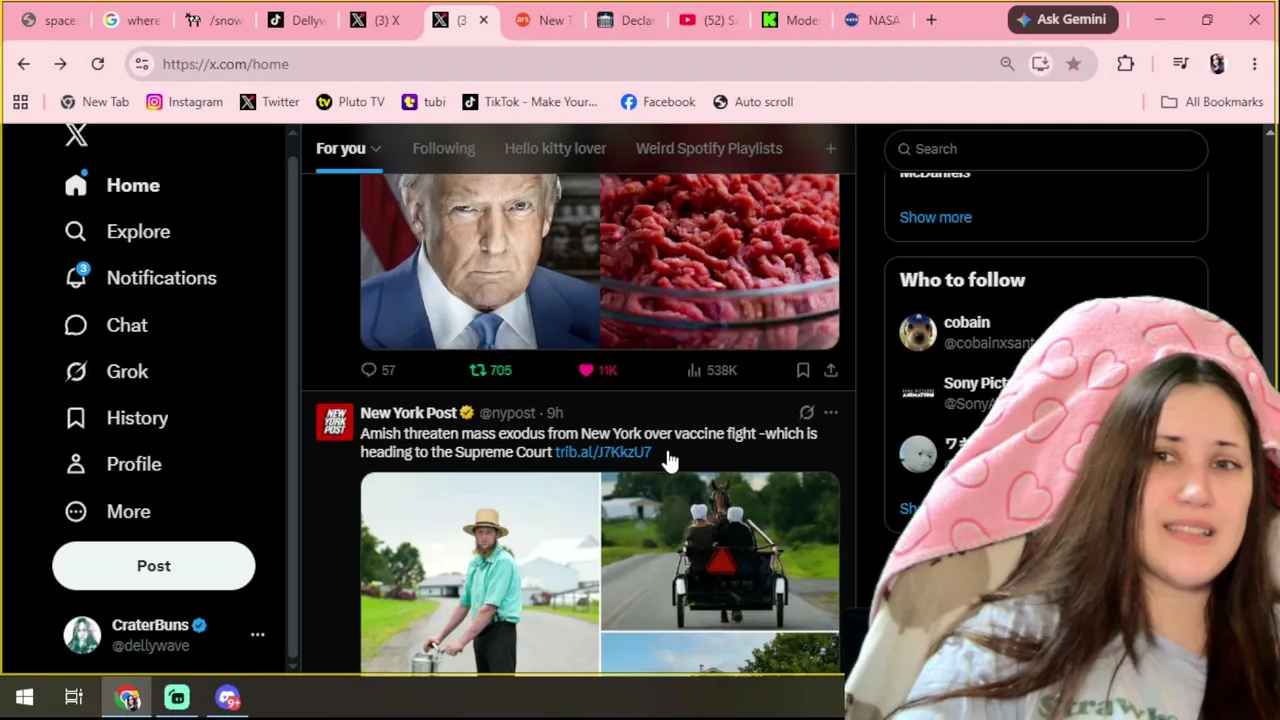Switch to the Following tab
1280x720 pixels.
(x=443, y=148)
